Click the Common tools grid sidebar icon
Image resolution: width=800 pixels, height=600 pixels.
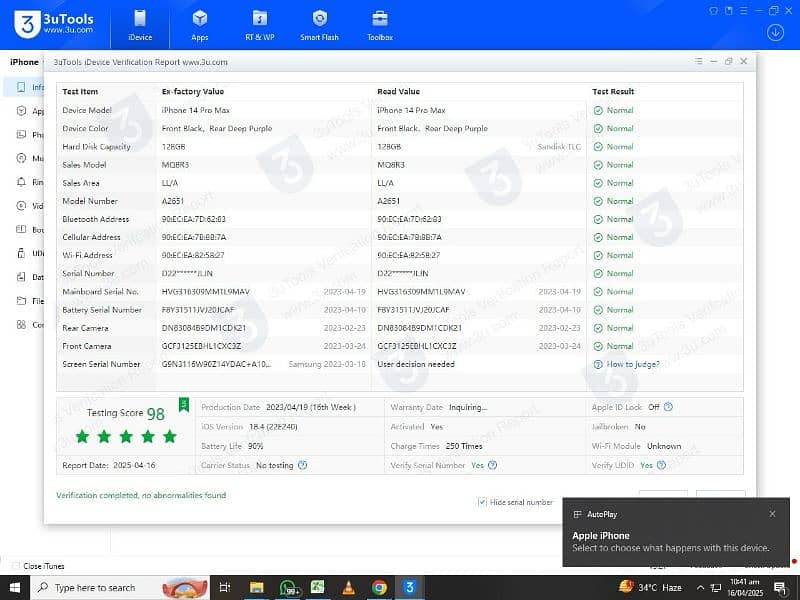coord(21,324)
